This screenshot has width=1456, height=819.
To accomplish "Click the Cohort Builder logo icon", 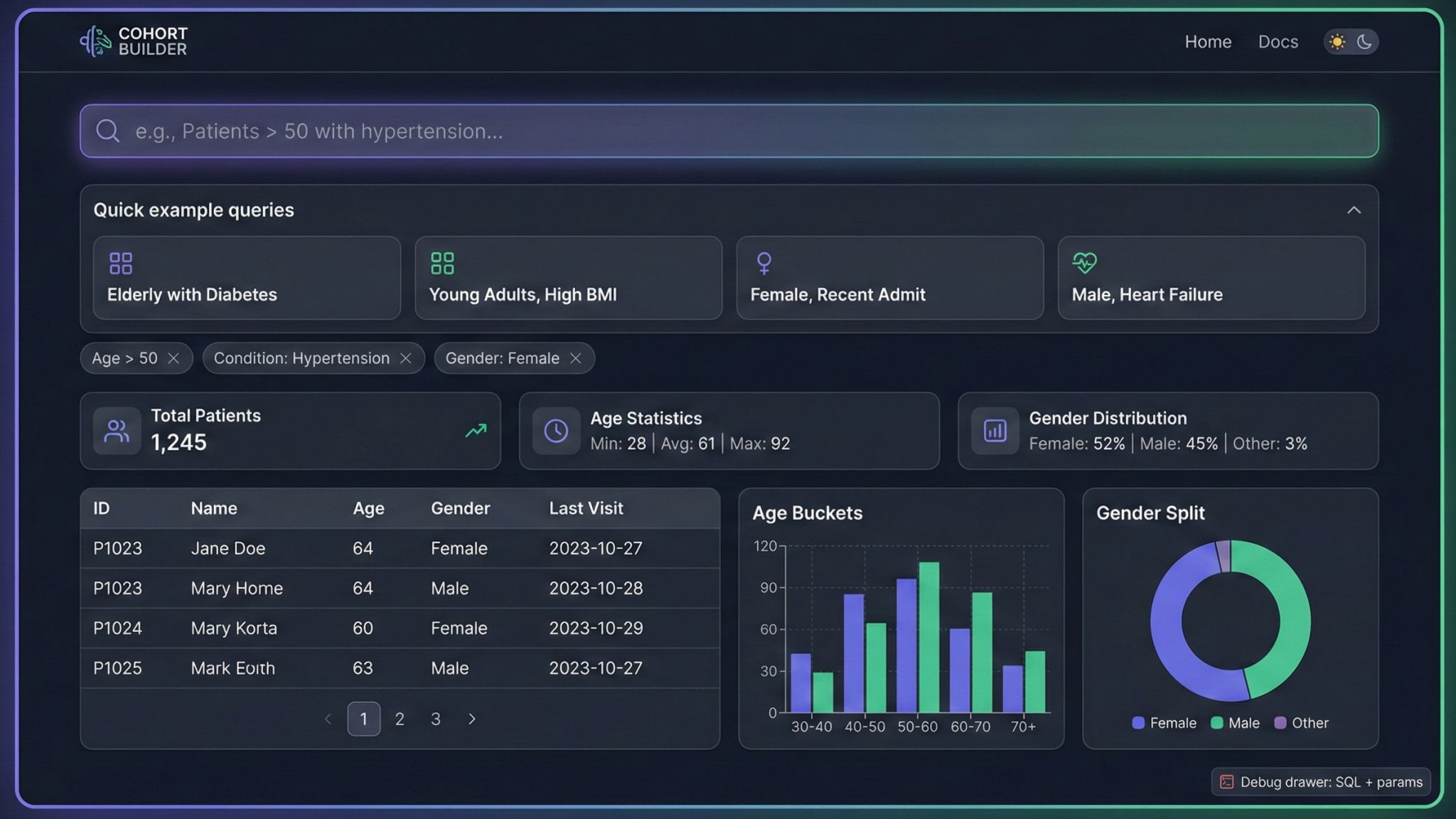I will click(95, 41).
